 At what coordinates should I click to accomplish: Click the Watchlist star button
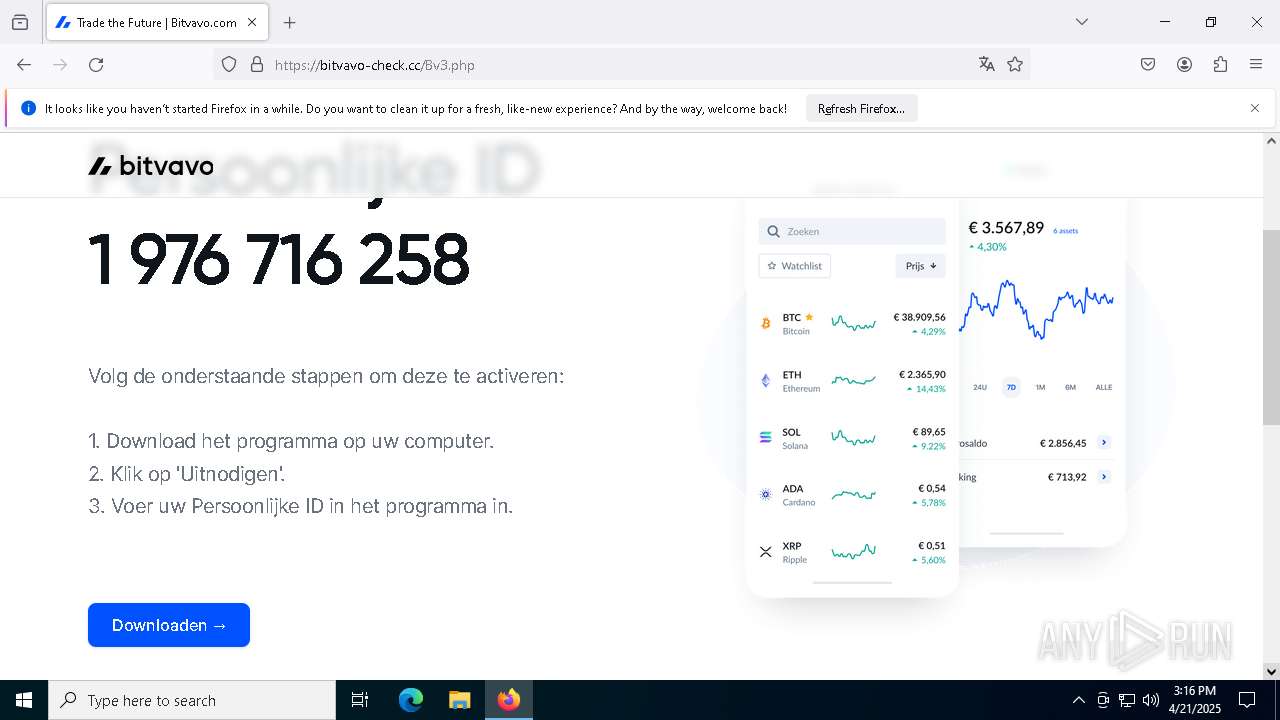coord(795,266)
